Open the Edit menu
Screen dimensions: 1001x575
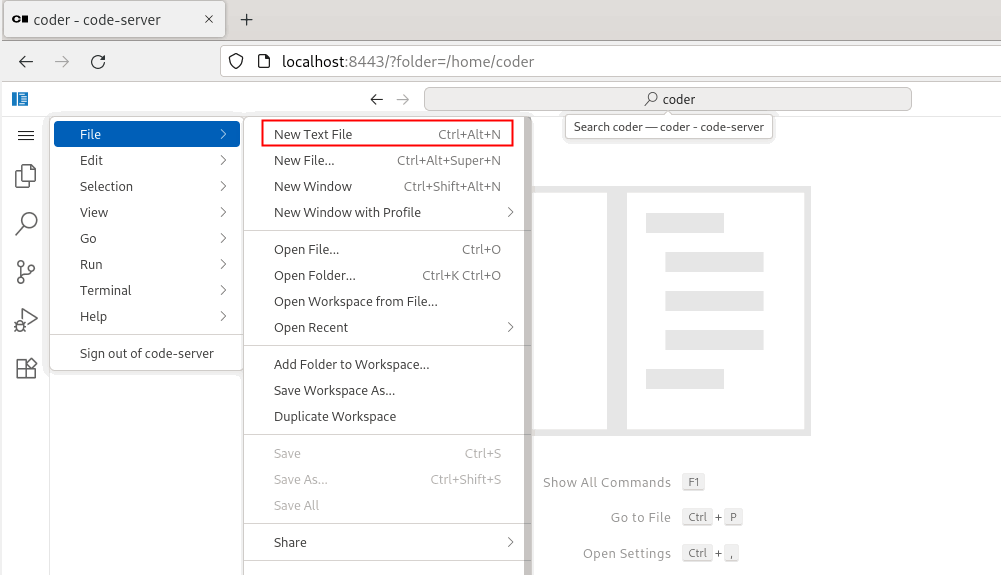click(x=147, y=160)
